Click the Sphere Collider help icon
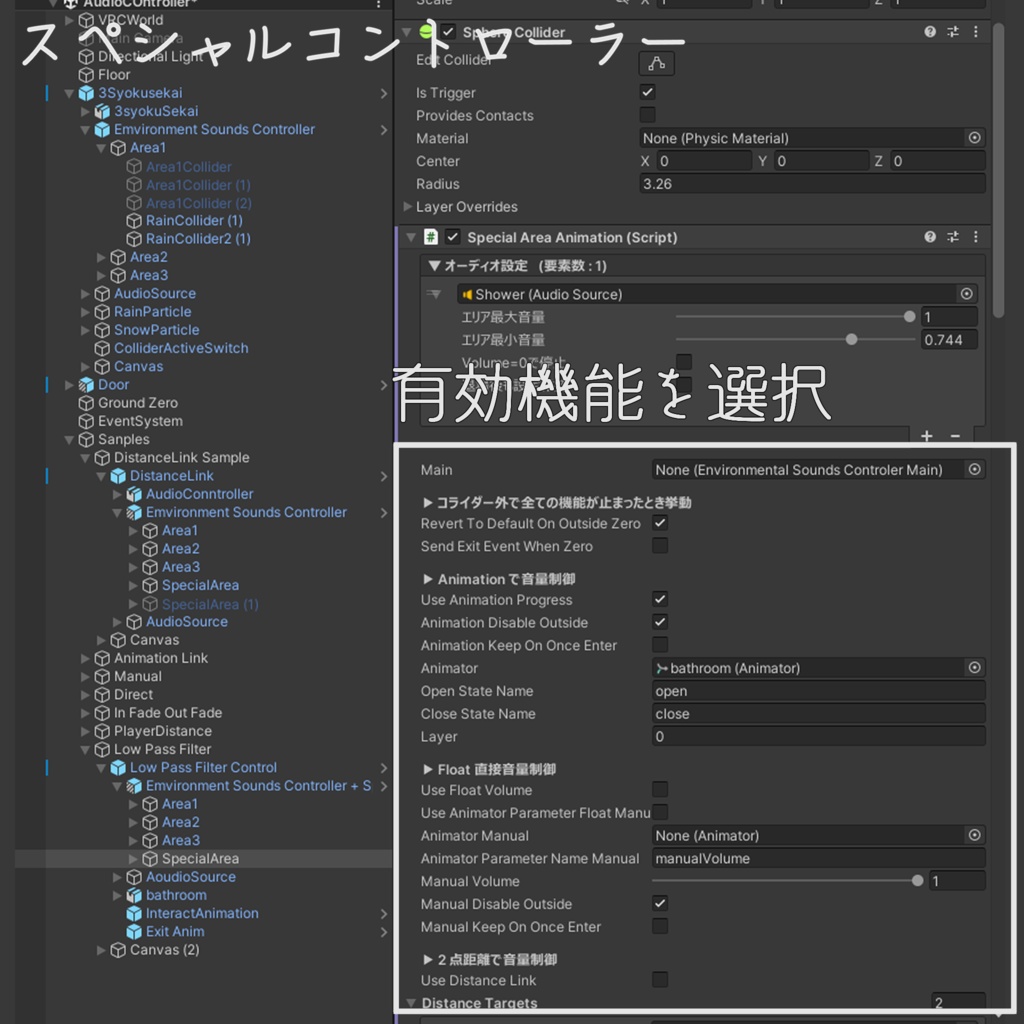 pyautogui.click(x=930, y=31)
